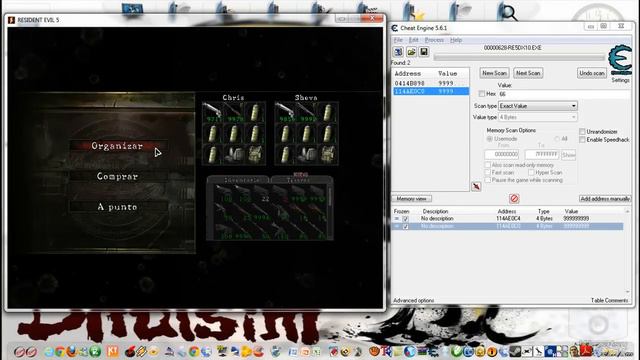Select found address 0414B898 row
The height and width of the screenshot is (360, 640).
coord(431,83)
